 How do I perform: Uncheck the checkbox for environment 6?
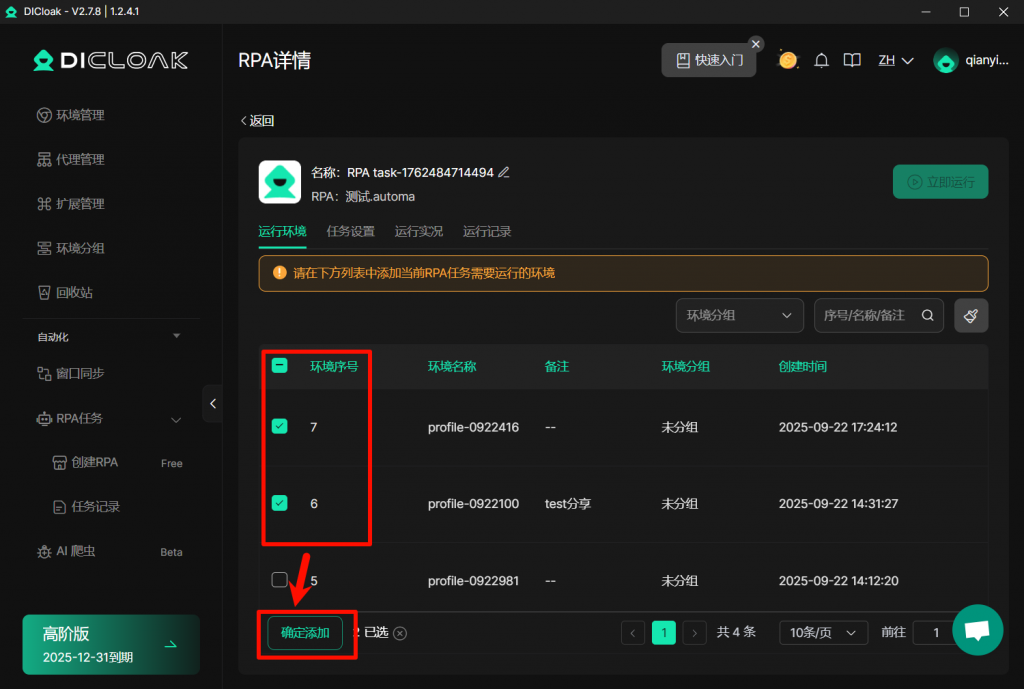[280, 503]
